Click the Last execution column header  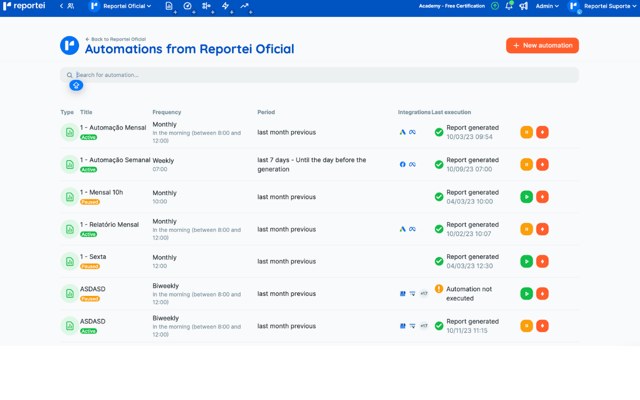tap(451, 112)
